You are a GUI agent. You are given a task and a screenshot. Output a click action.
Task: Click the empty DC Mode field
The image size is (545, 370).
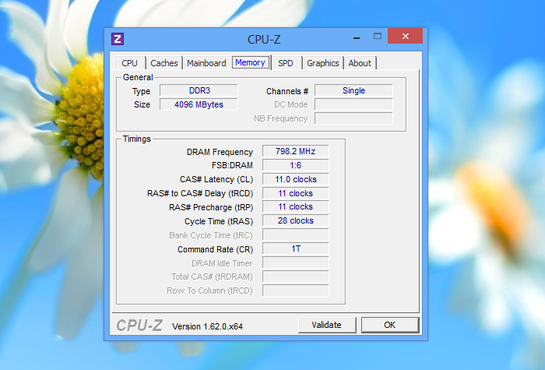click(x=353, y=105)
